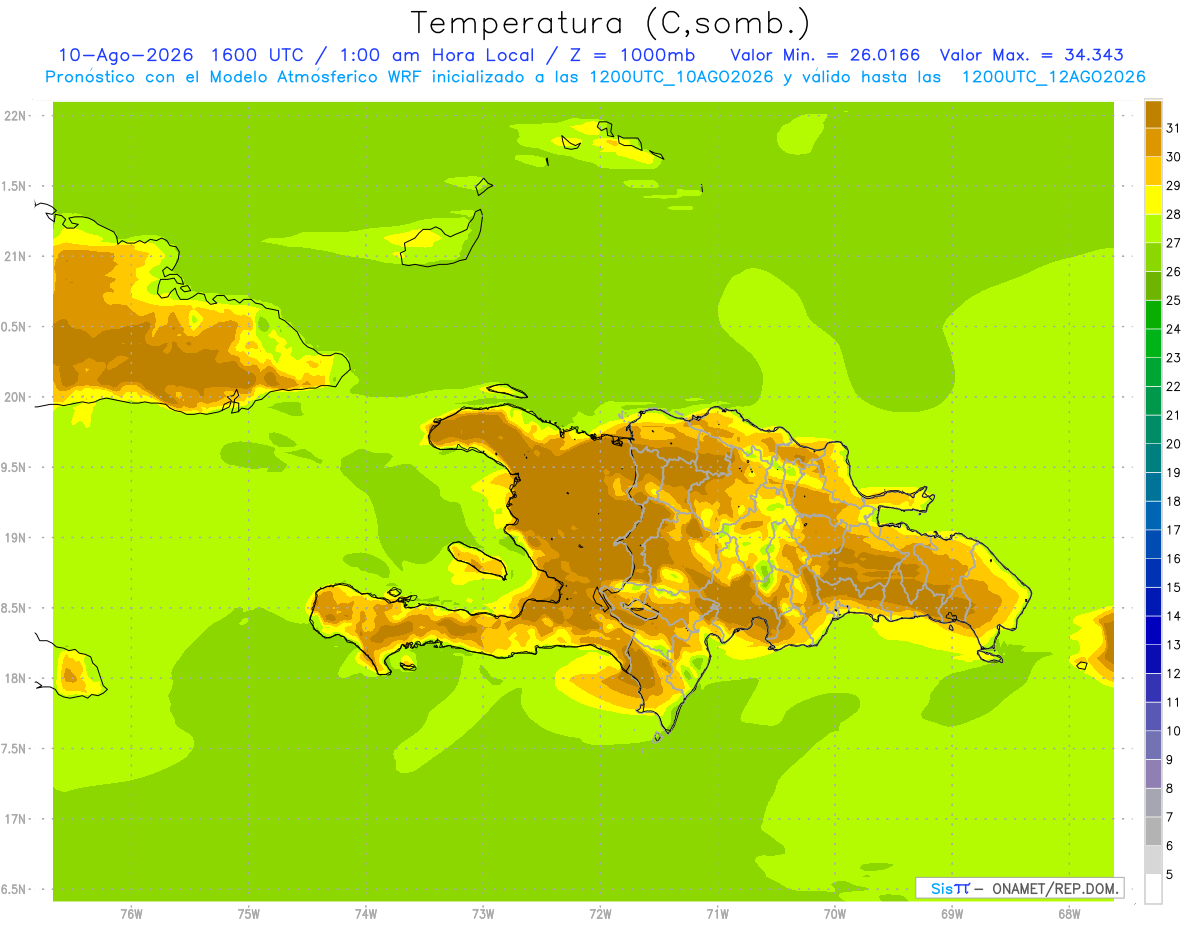Click the "1600 UTC" time label
1200x927 pixels.
255,55
